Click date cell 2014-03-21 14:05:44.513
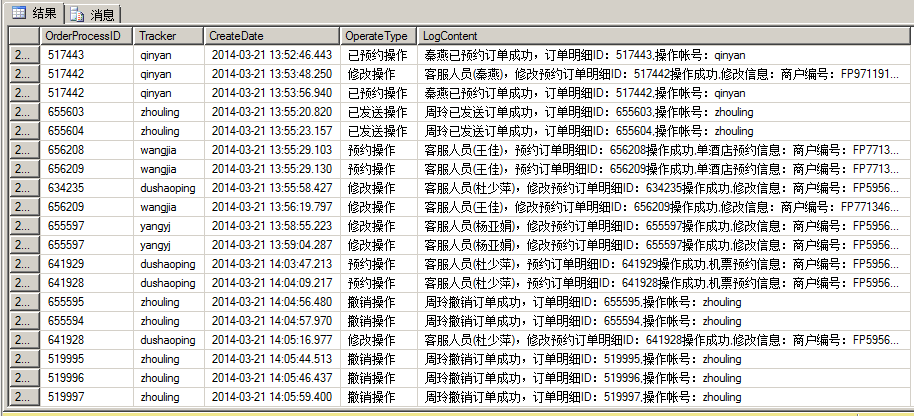Viewport: 914px width, 416px height. point(272,359)
